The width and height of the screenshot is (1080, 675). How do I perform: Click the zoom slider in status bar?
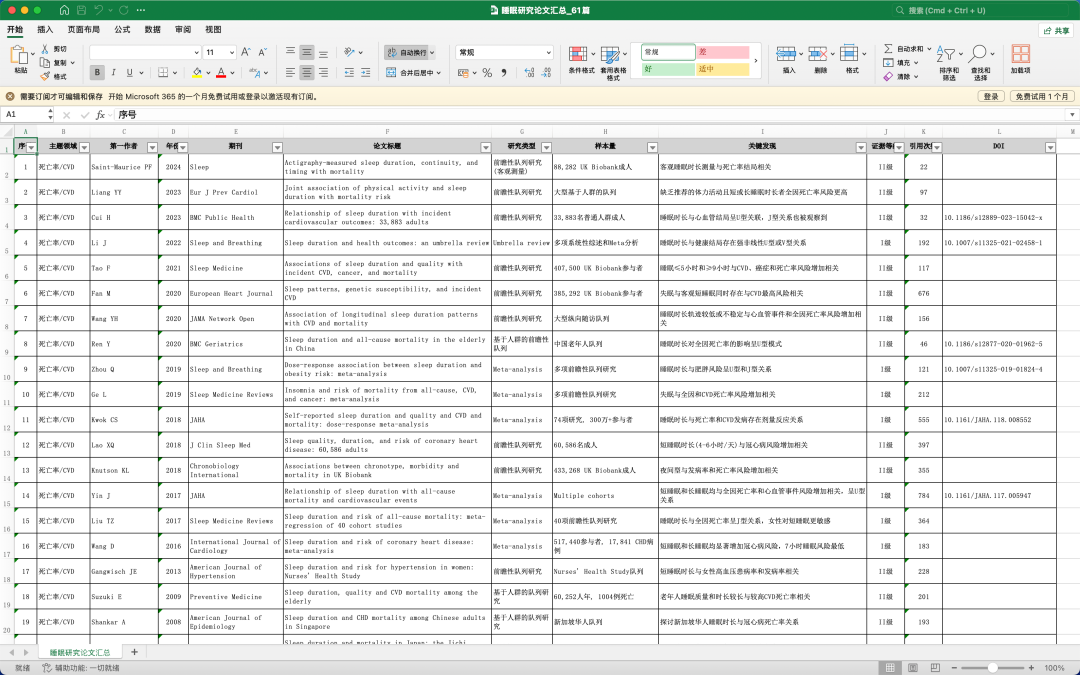click(x=992, y=667)
